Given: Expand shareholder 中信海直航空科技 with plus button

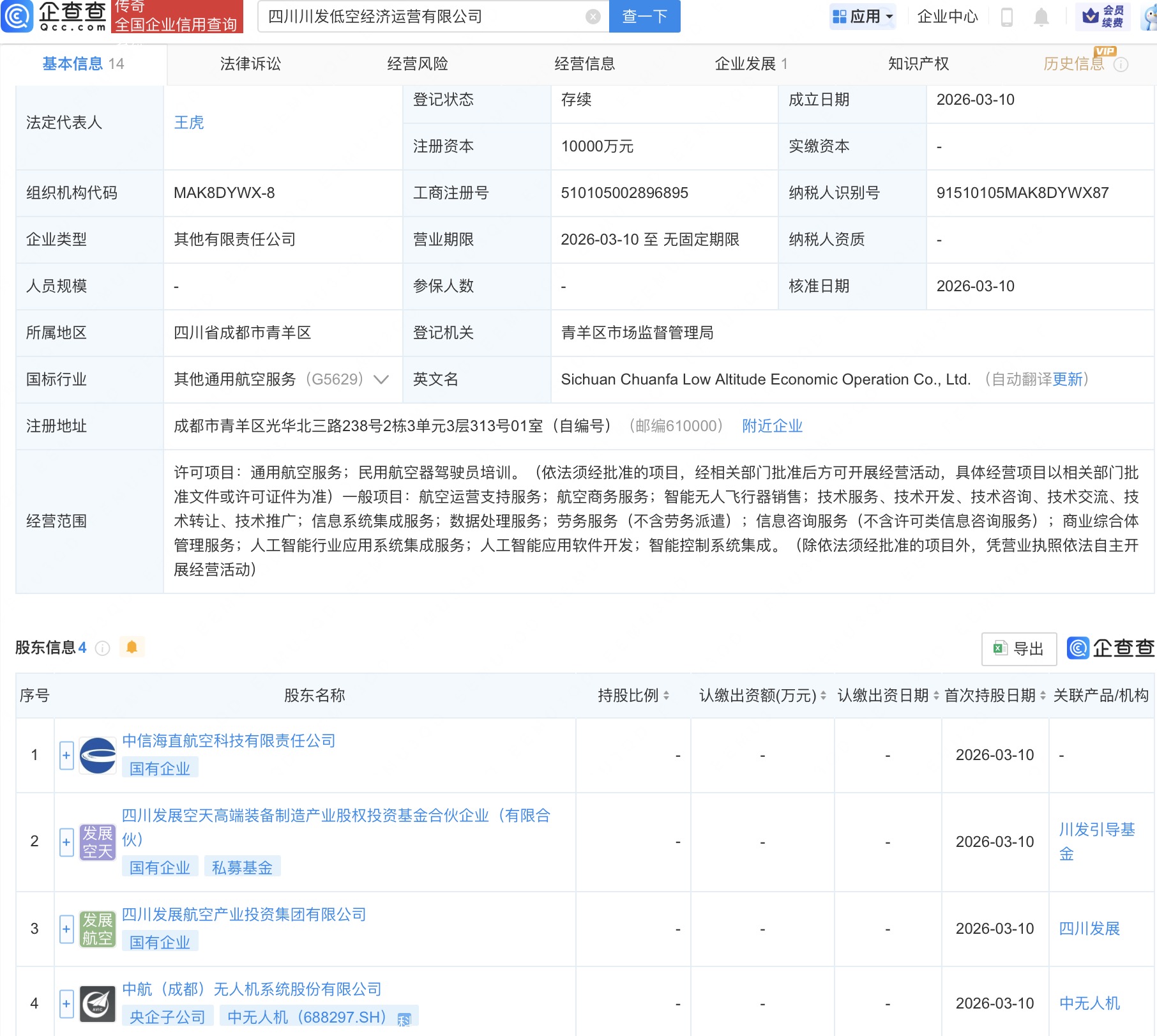Looking at the screenshot, I should 66,754.
